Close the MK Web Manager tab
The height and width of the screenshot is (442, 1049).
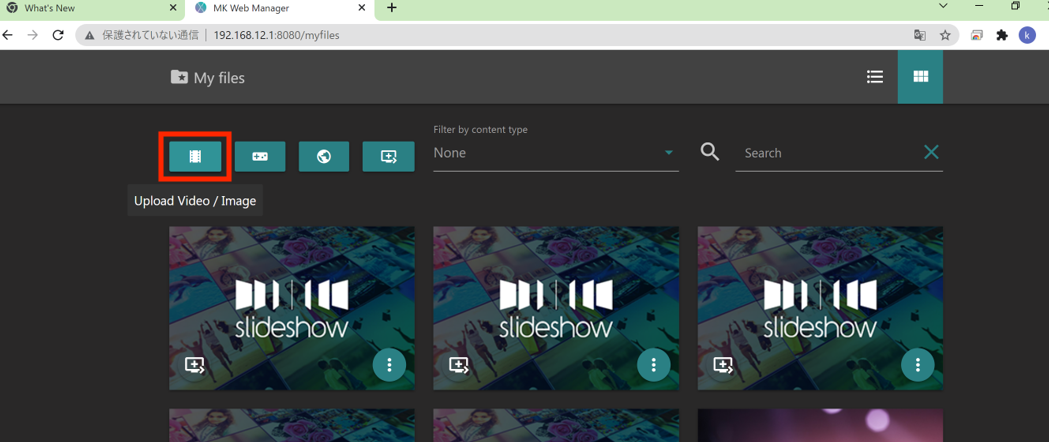(x=362, y=8)
